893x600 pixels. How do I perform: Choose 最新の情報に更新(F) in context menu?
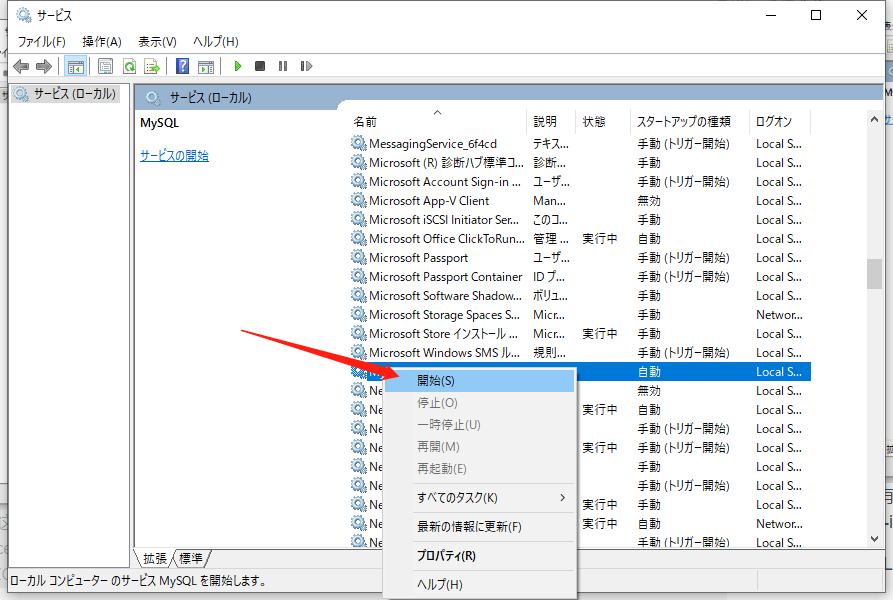pyautogui.click(x=480, y=527)
